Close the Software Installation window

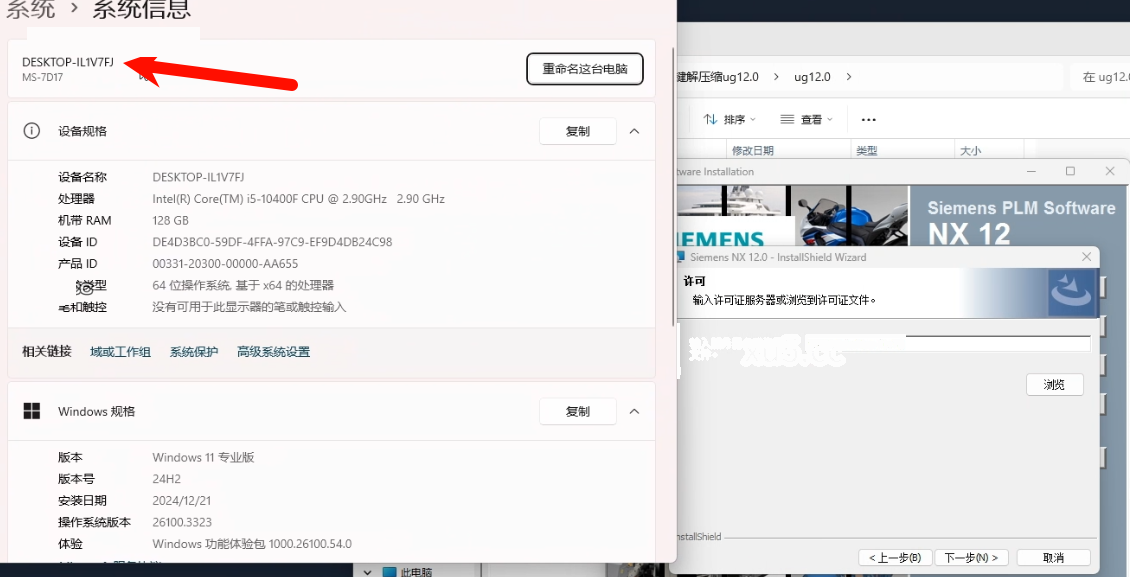point(1110,171)
